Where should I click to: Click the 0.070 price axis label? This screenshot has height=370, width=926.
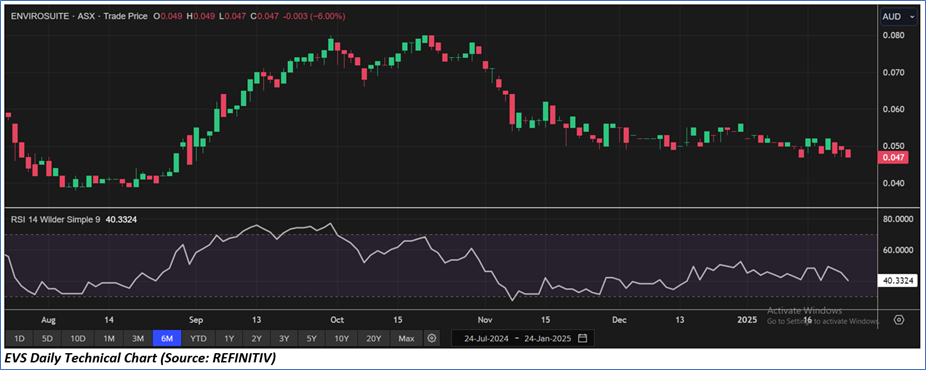[894, 73]
